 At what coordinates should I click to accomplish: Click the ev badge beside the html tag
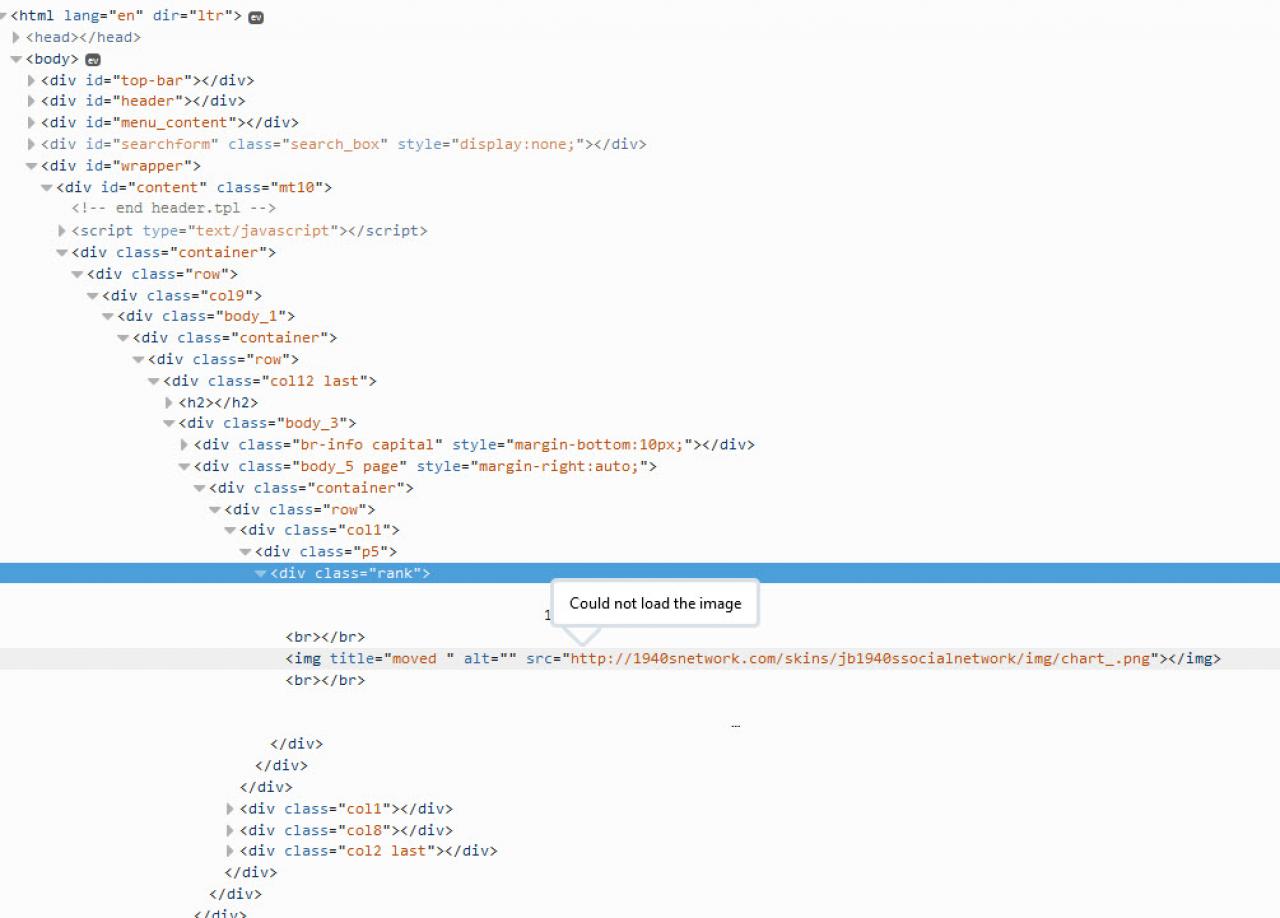256,17
